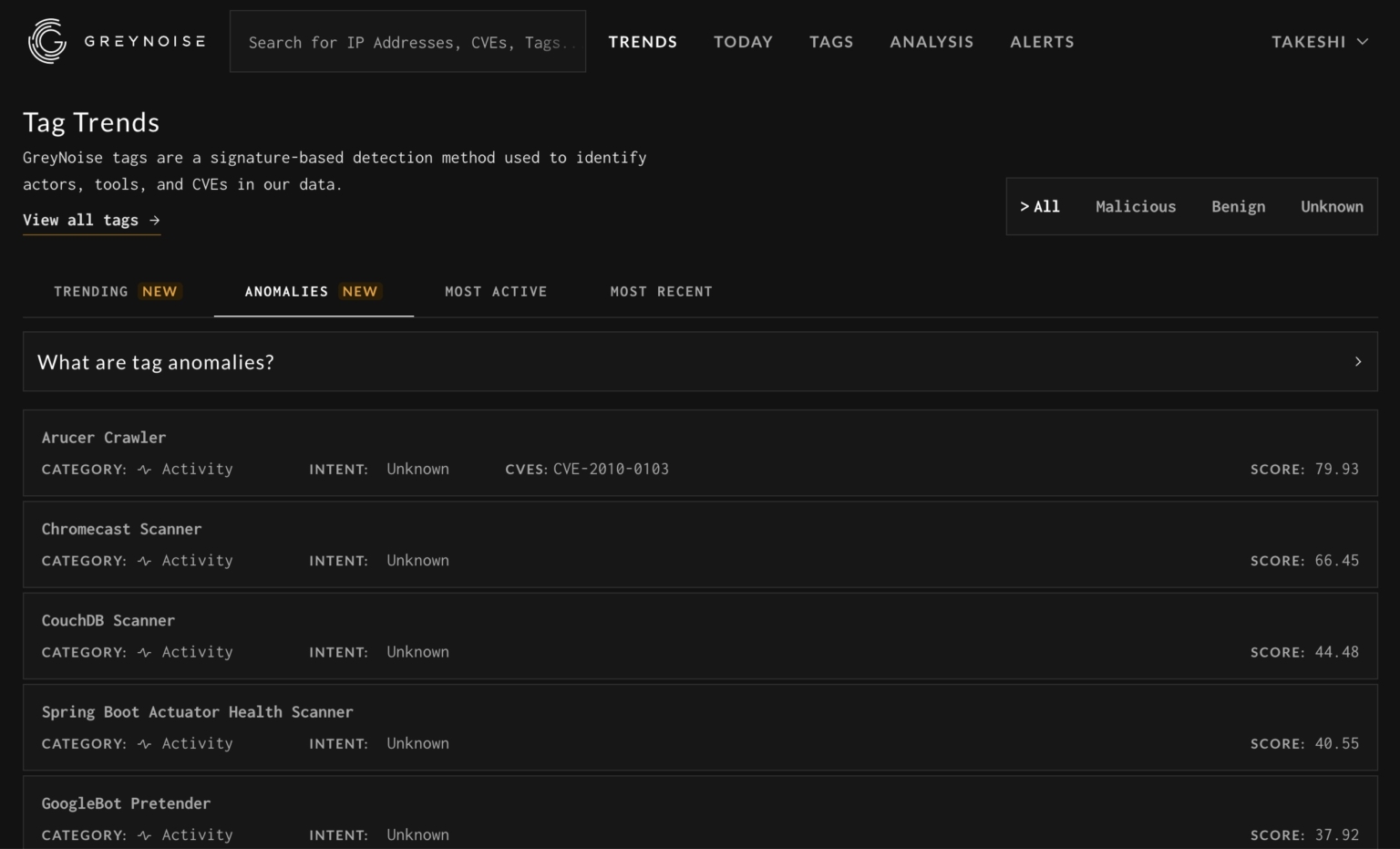The width and height of the screenshot is (1400, 849).
Task: Click the activity icon beside Chromecast Scanner category
Action: pyautogui.click(x=144, y=560)
